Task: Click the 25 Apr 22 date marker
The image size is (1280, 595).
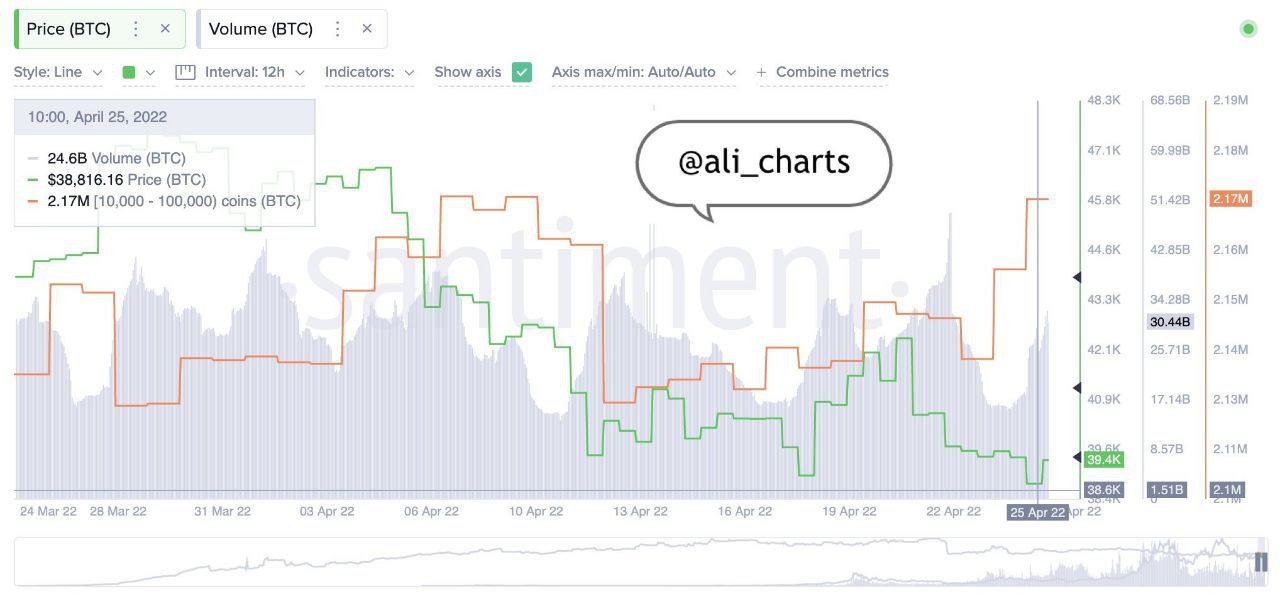Action: point(1037,512)
